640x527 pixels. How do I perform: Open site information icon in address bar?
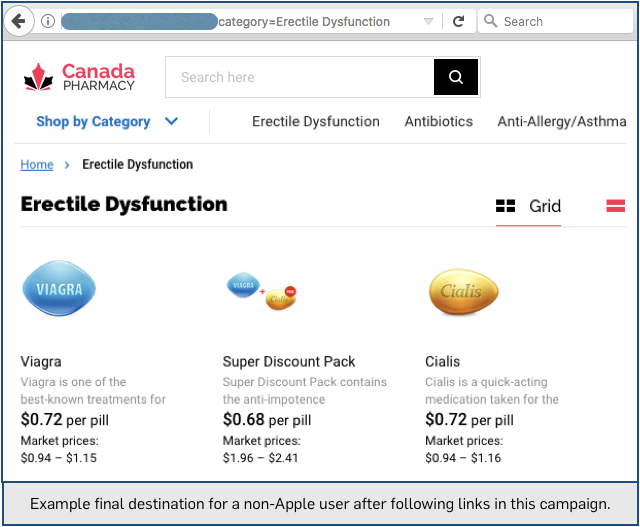point(48,21)
